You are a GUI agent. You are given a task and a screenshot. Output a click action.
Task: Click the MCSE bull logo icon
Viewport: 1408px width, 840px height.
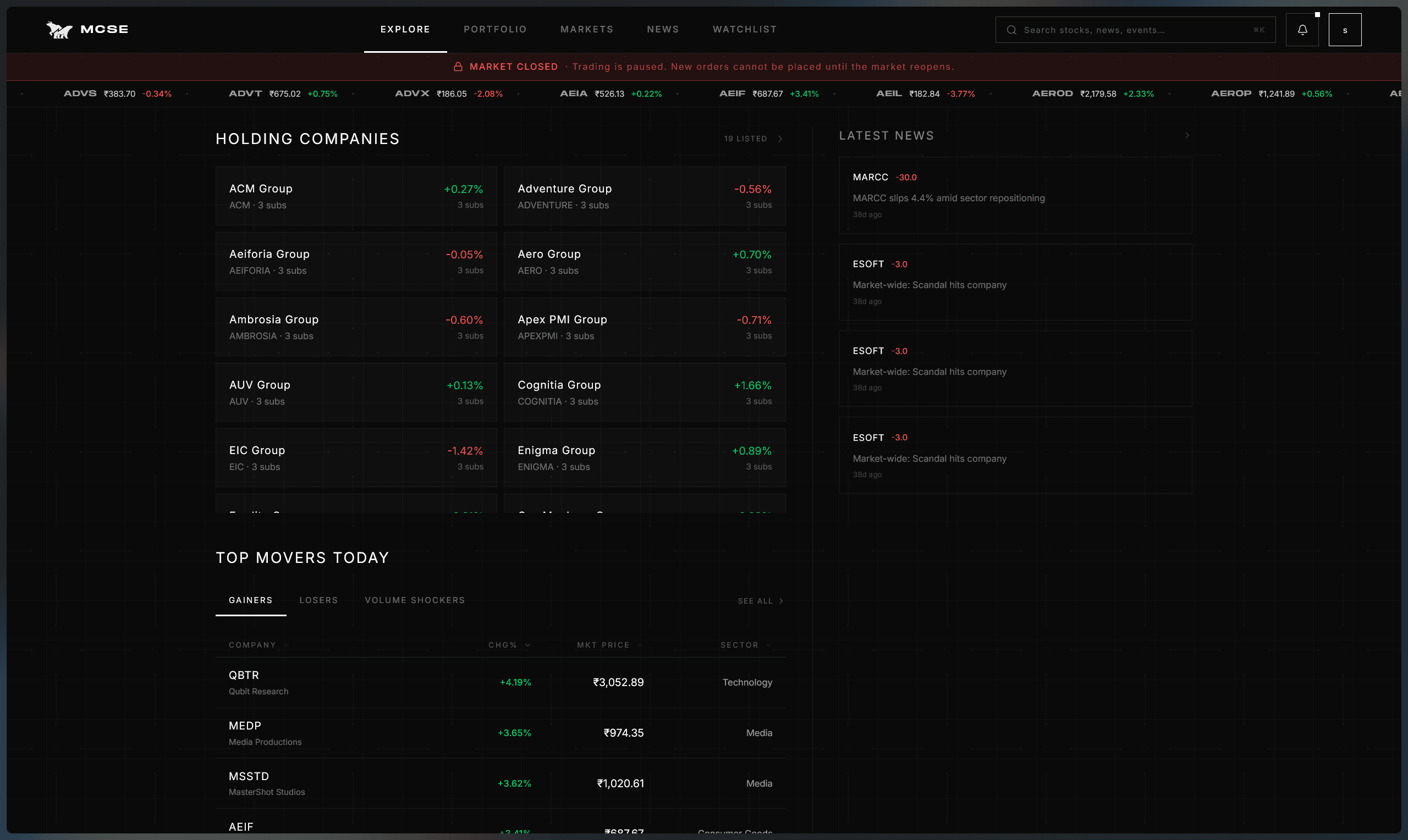coord(59,30)
